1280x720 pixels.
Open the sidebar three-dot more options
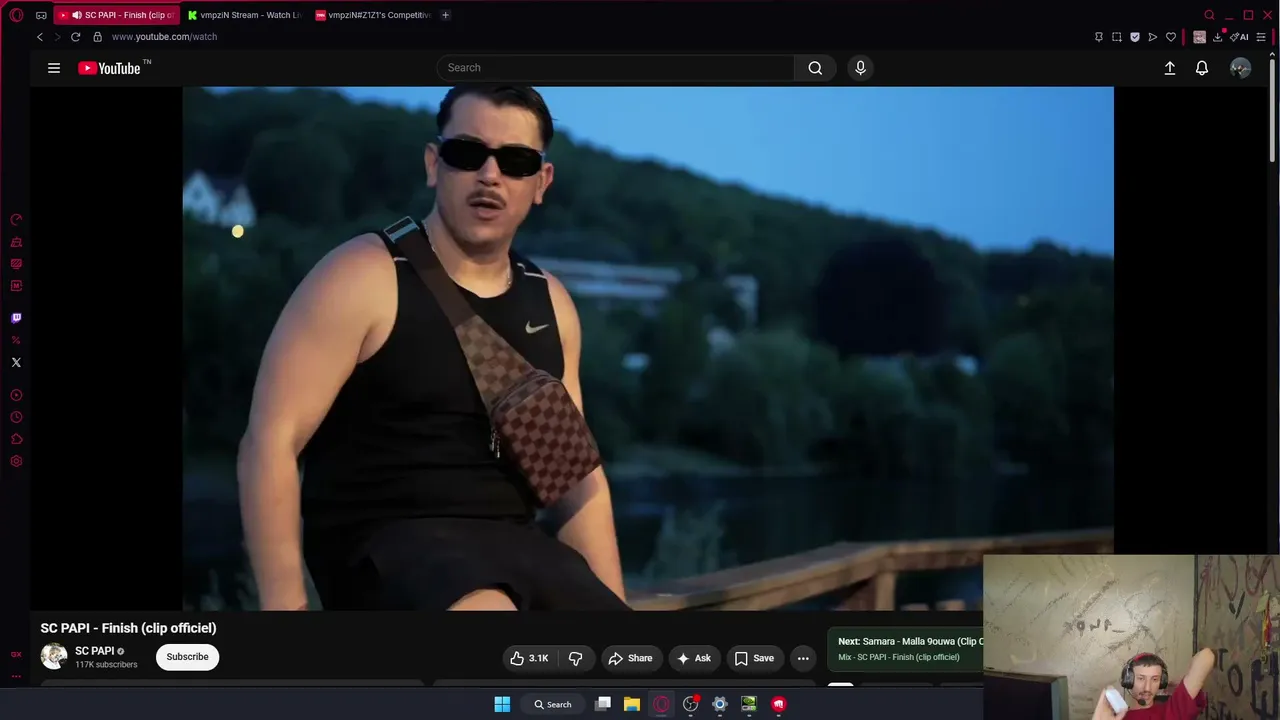coord(16,676)
